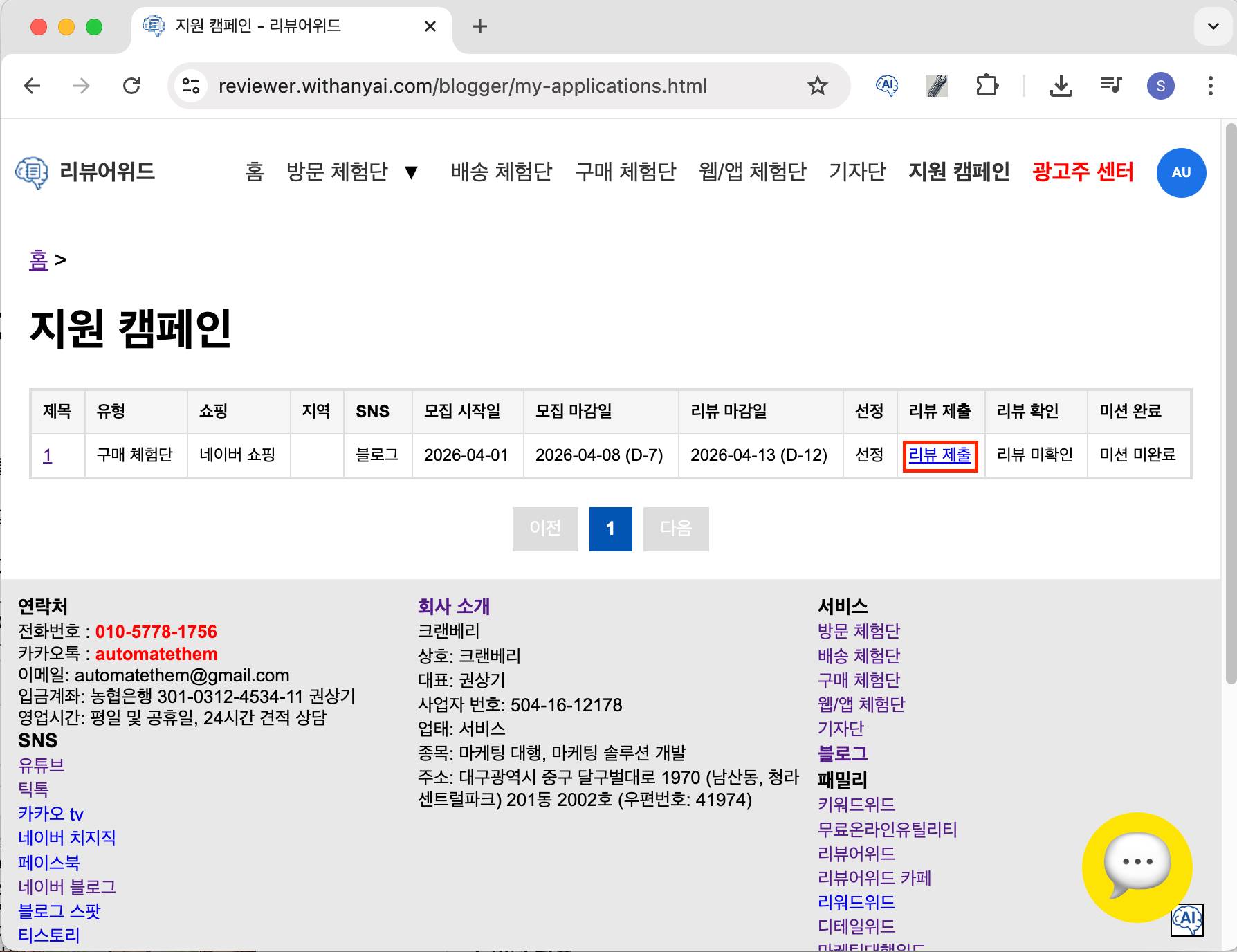Reload the page with refresh icon

pos(131,86)
